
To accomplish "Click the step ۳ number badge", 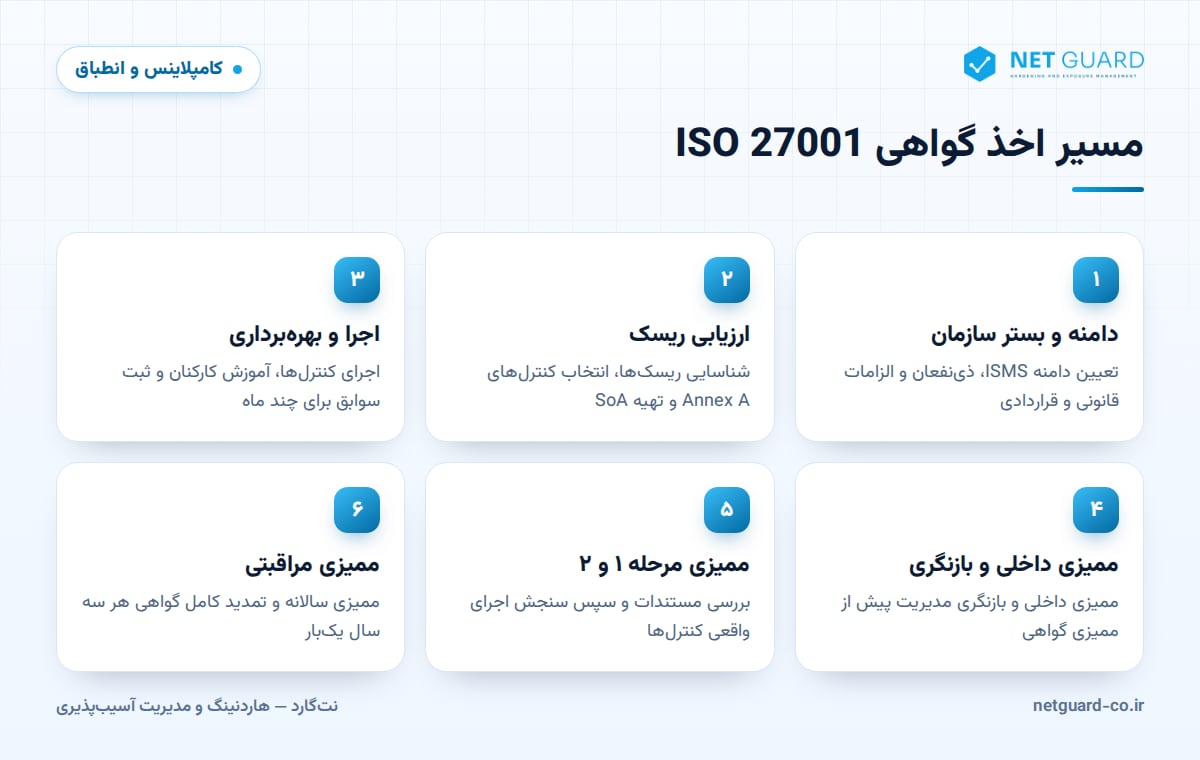I will pos(357,280).
